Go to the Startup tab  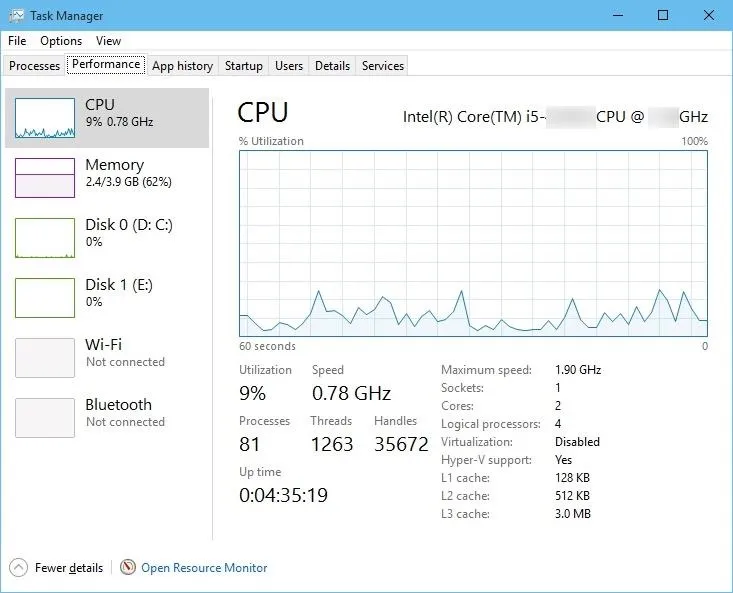click(244, 66)
